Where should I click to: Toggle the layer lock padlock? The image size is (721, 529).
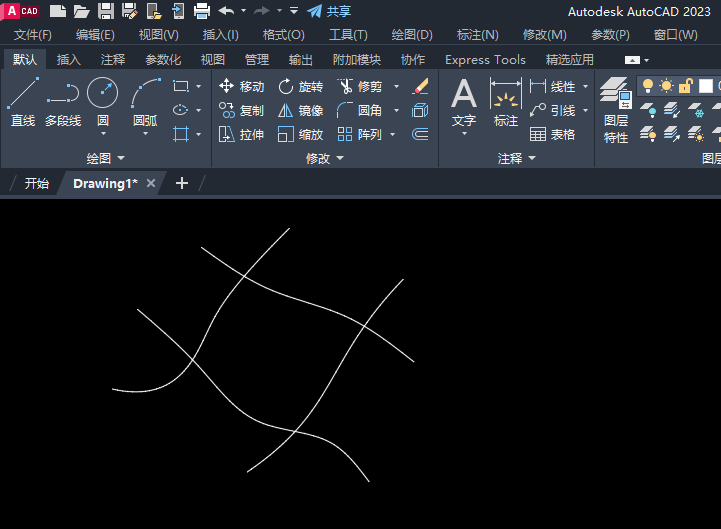click(685, 86)
